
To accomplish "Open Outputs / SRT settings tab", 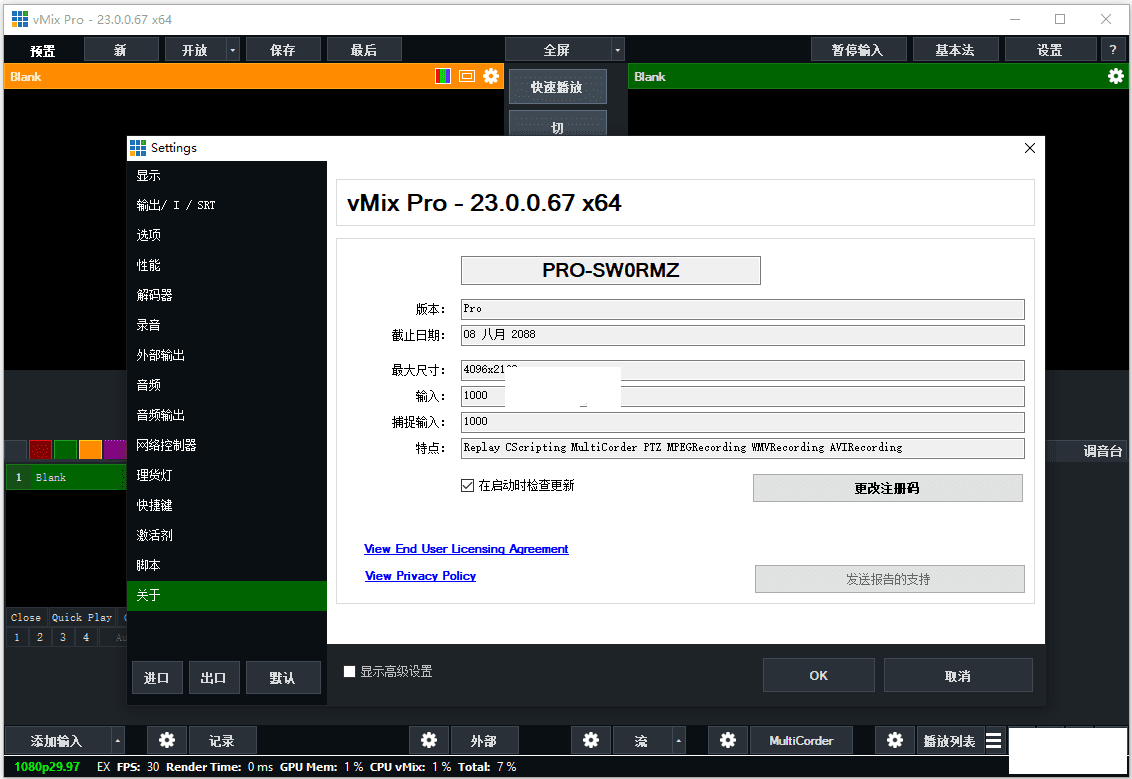I will 227,205.
